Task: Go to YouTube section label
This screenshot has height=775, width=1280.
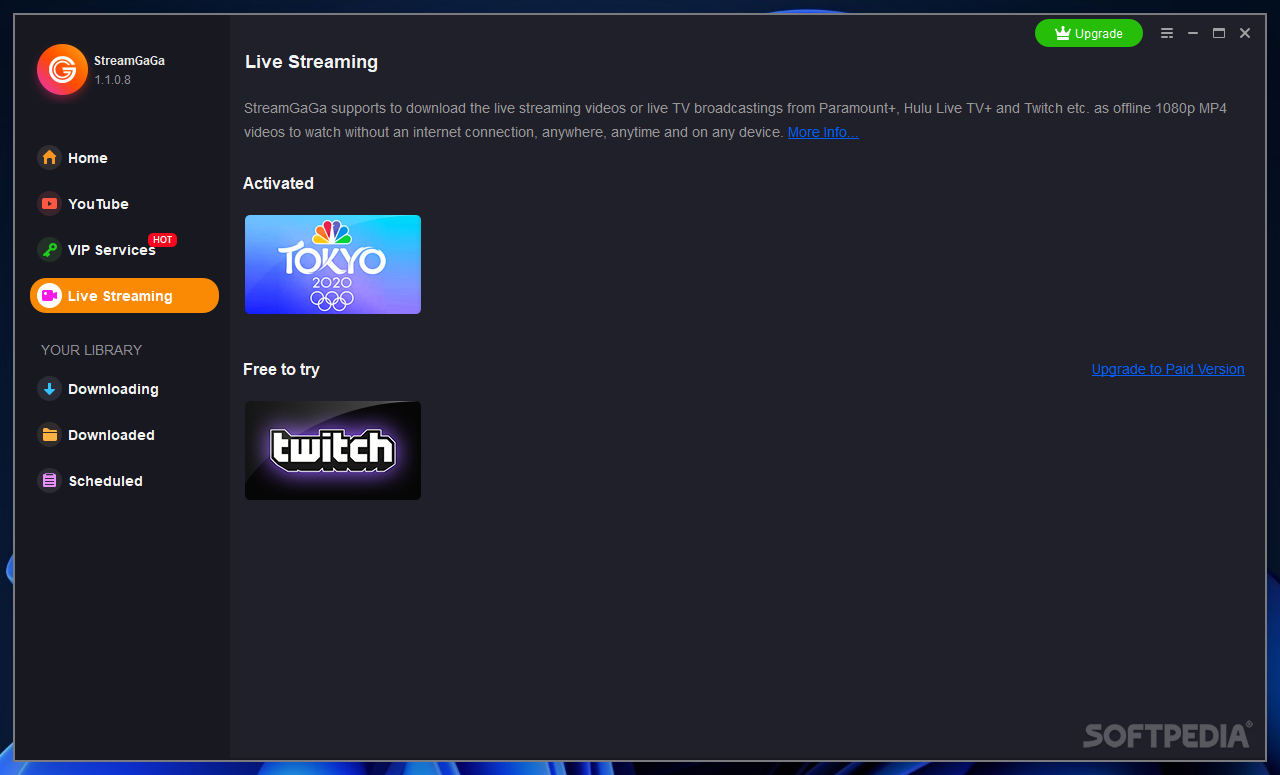Action: coord(98,204)
